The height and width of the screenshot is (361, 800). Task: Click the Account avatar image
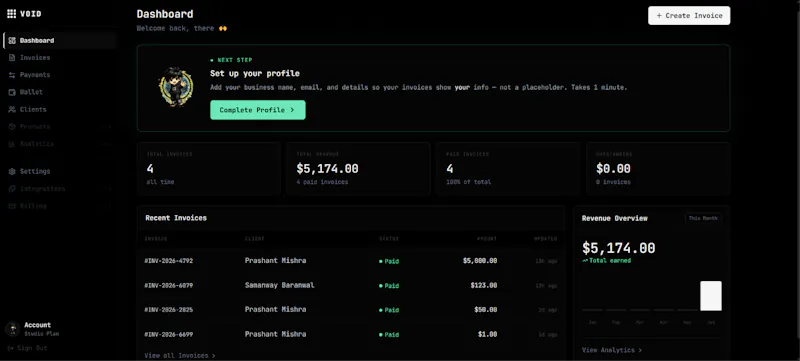12,329
